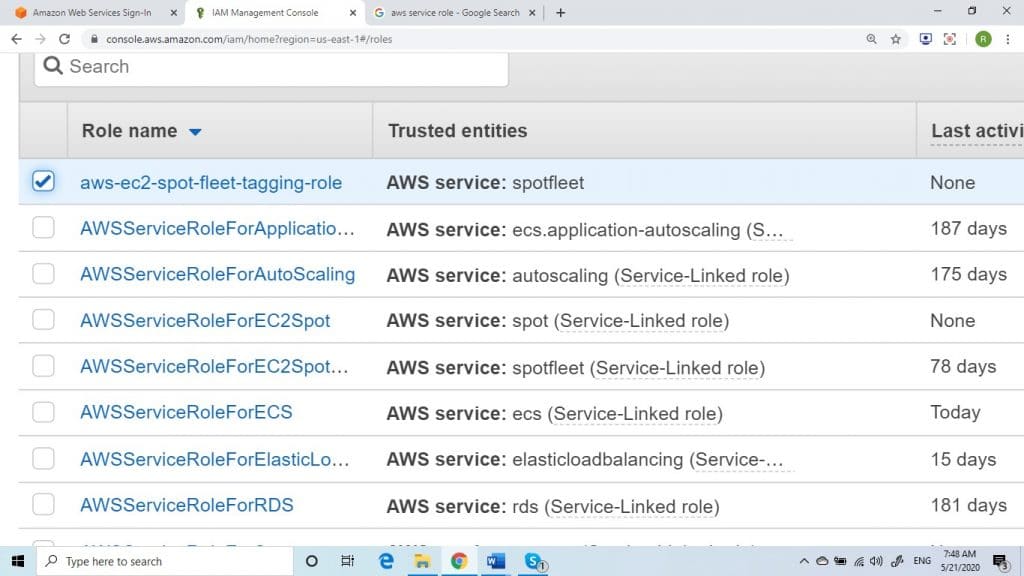Select the AWSServiceRoleForAutoScaling checkbox

[x=43, y=273]
